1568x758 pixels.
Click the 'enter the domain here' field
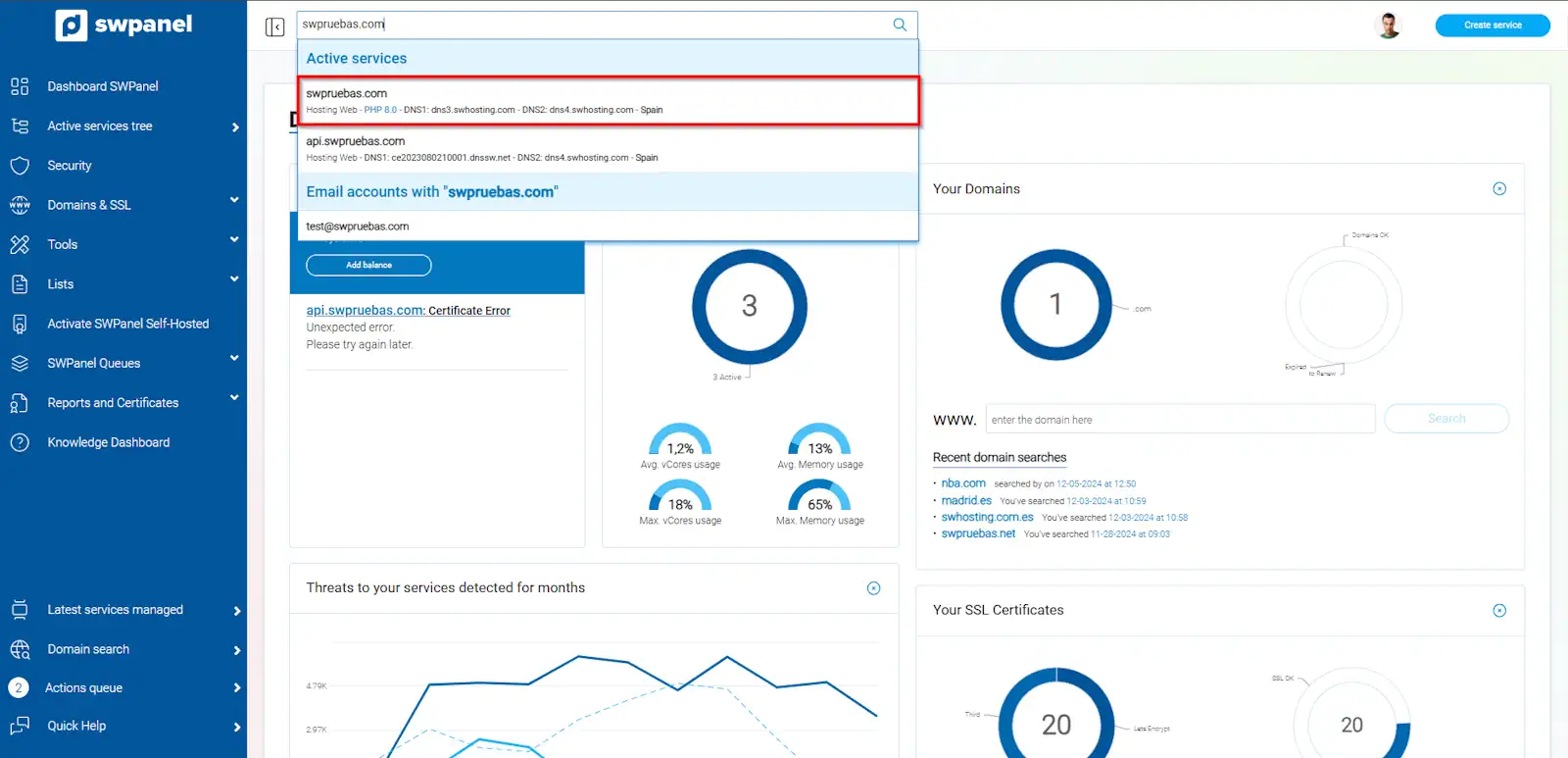tap(1180, 419)
